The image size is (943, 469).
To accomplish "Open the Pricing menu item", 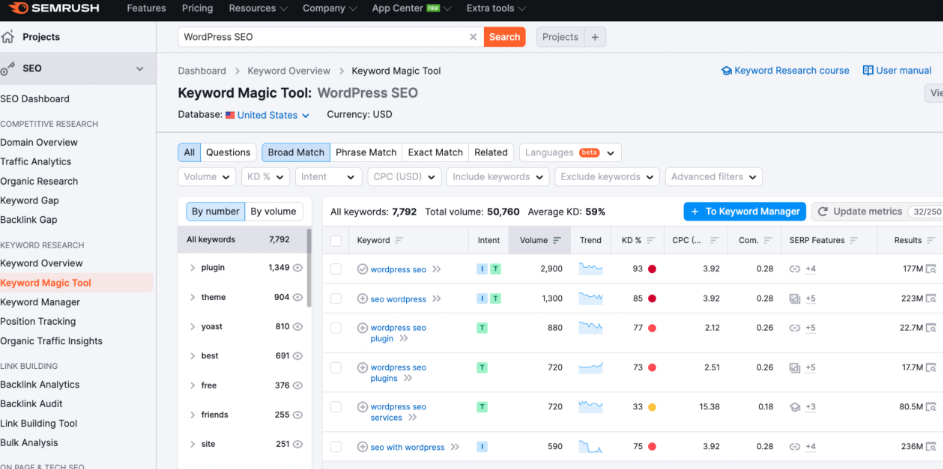I will (197, 8).
